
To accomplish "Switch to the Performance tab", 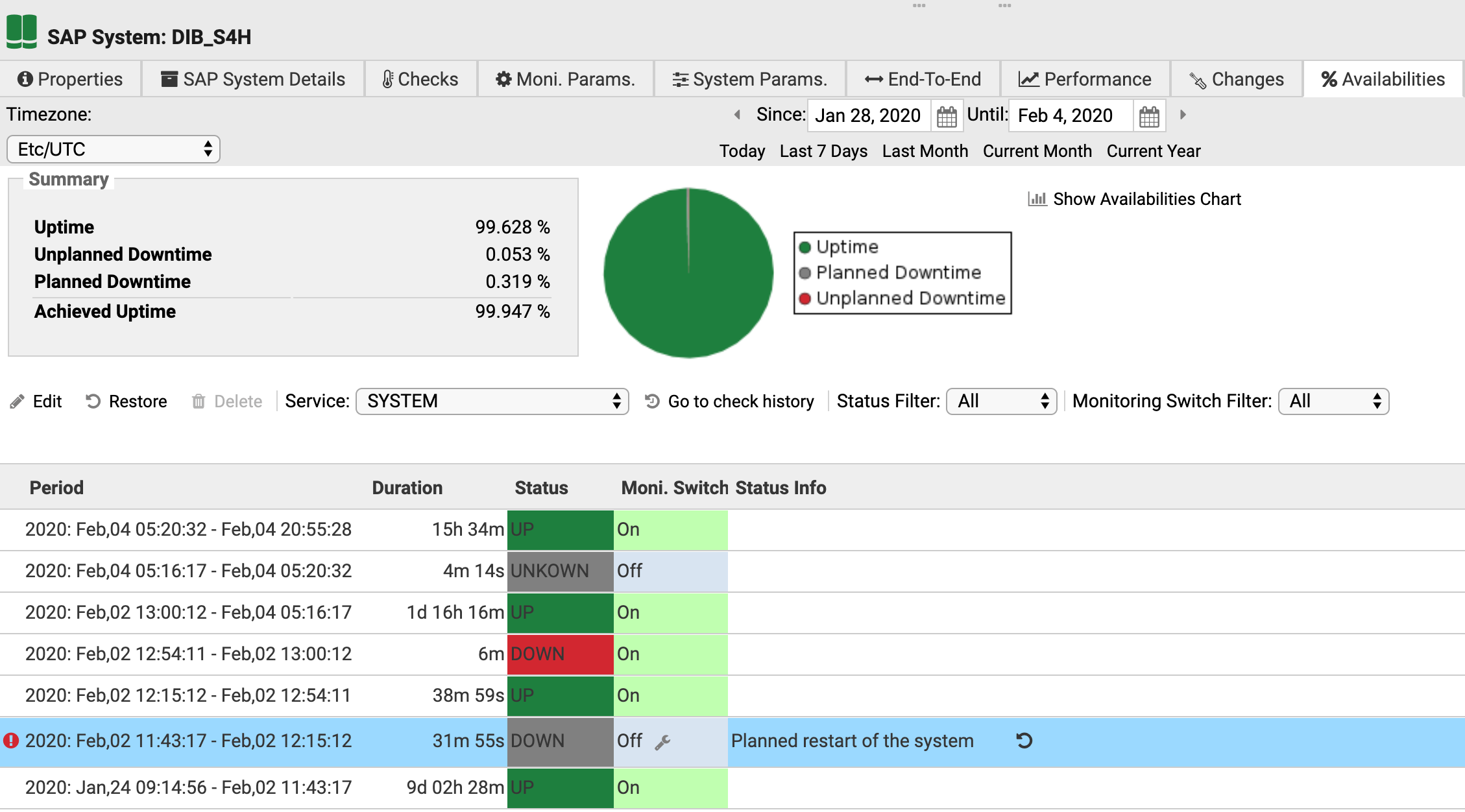I will coord(1085,79).
